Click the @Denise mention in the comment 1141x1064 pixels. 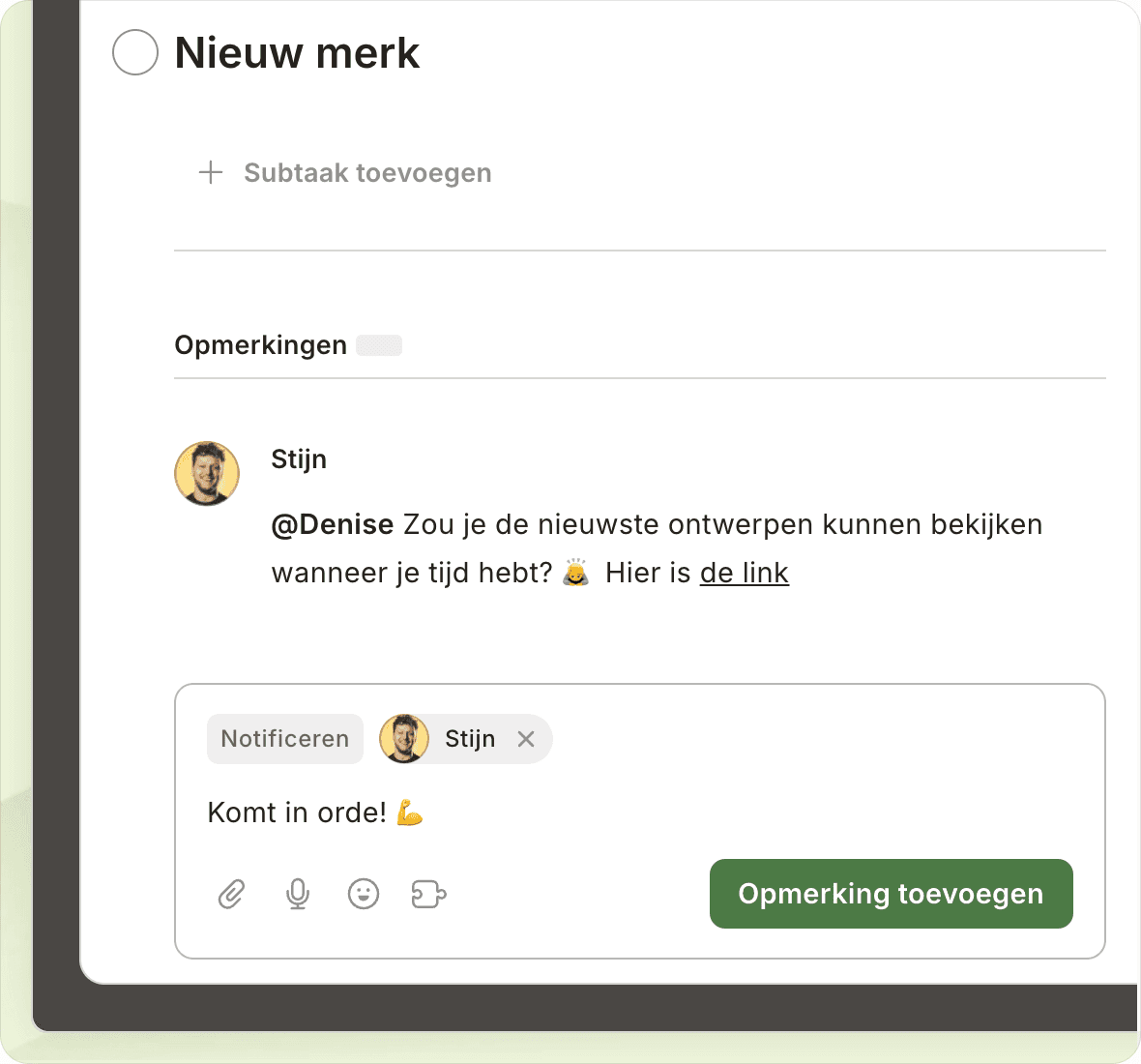coord(333,524)
